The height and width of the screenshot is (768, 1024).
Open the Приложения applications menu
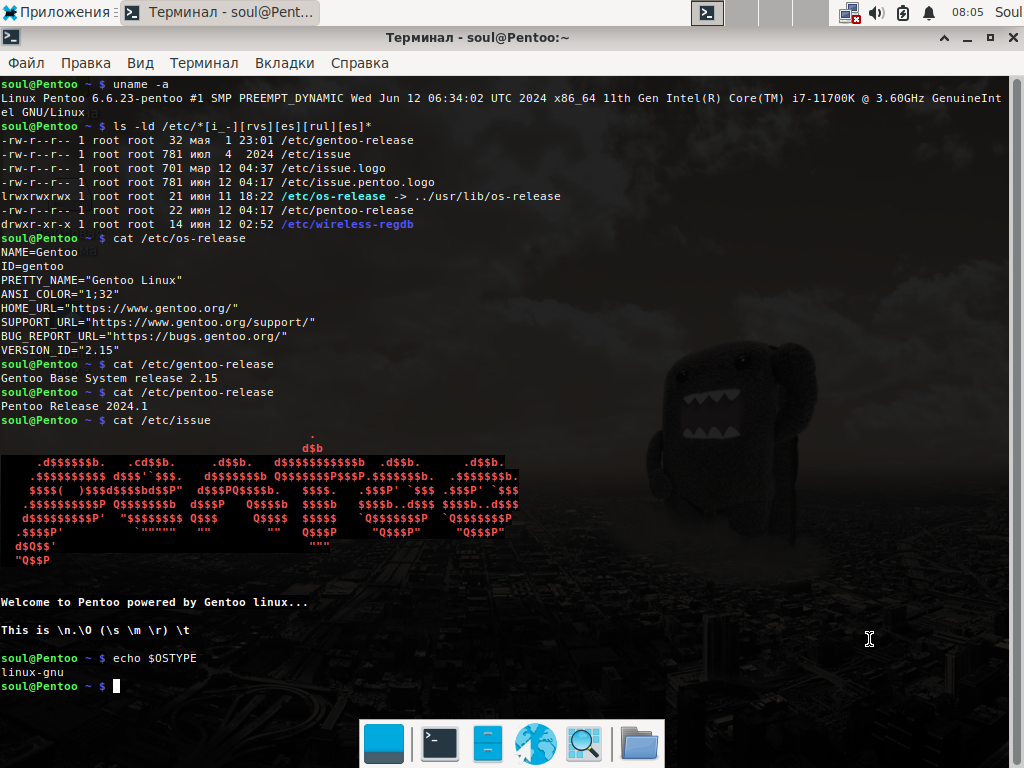pyautogui.click(x=57, y=12)
